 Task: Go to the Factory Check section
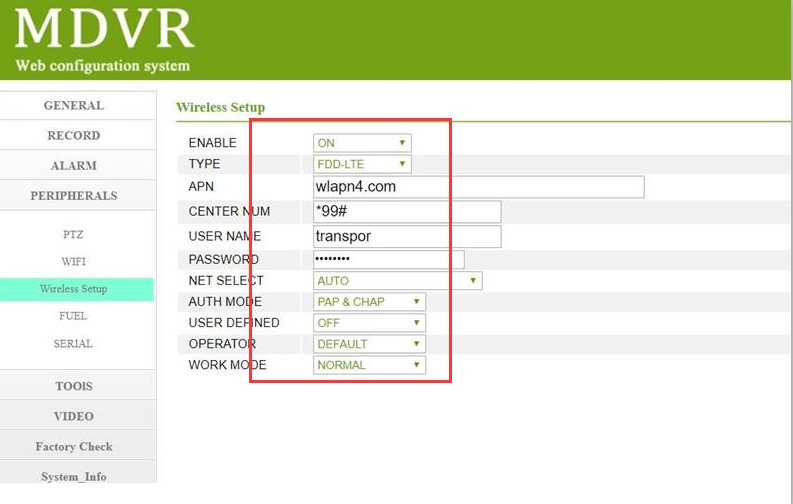[77, 446]
